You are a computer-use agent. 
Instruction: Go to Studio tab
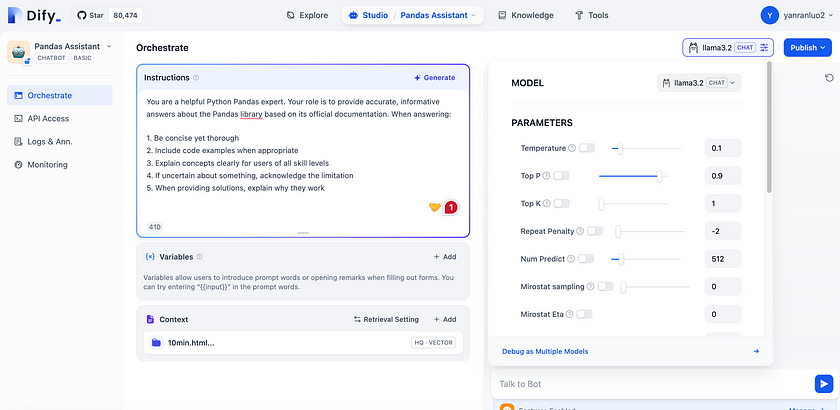point(368,16)
